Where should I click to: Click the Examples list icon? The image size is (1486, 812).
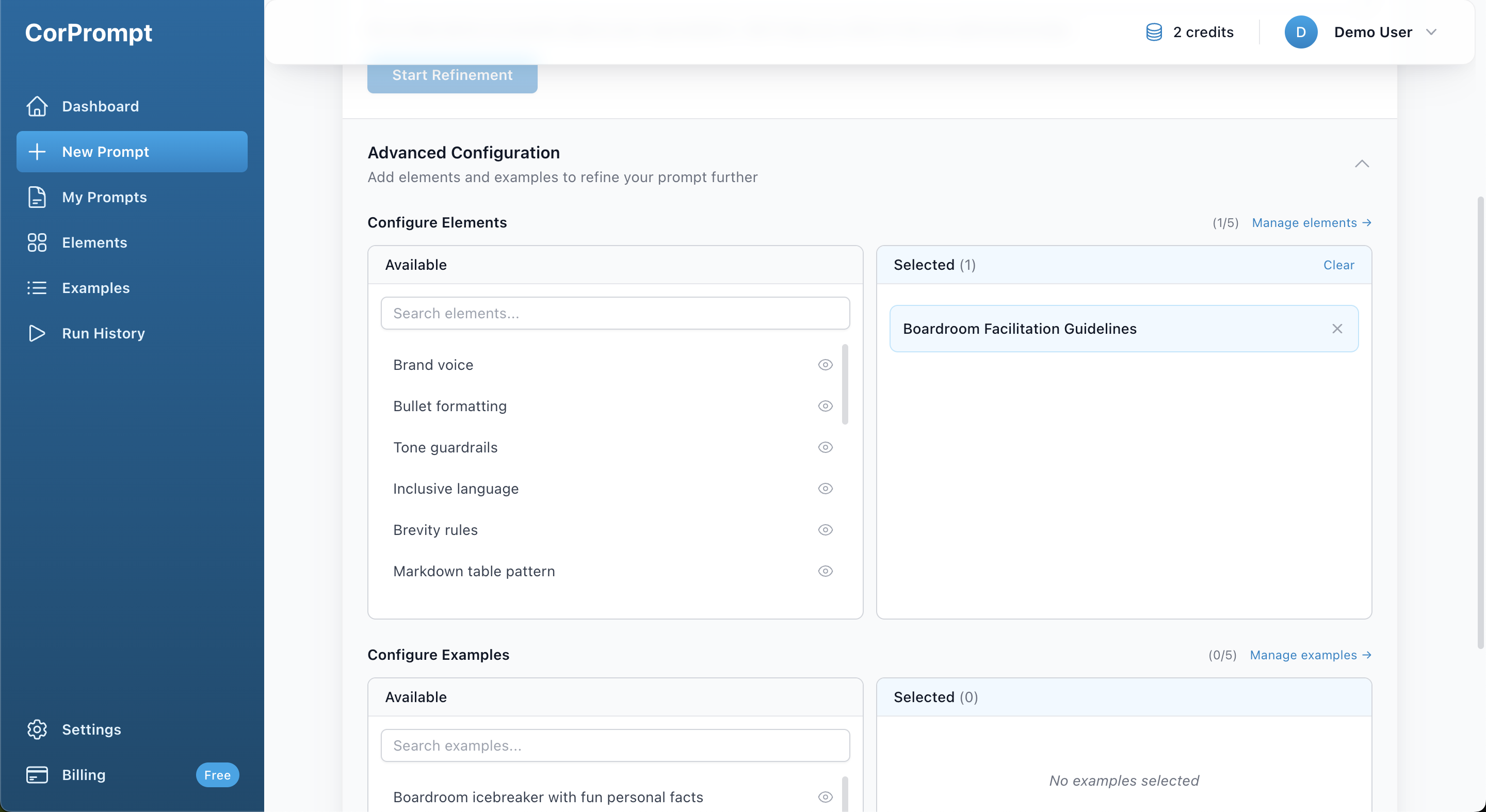tap(37, 288)
